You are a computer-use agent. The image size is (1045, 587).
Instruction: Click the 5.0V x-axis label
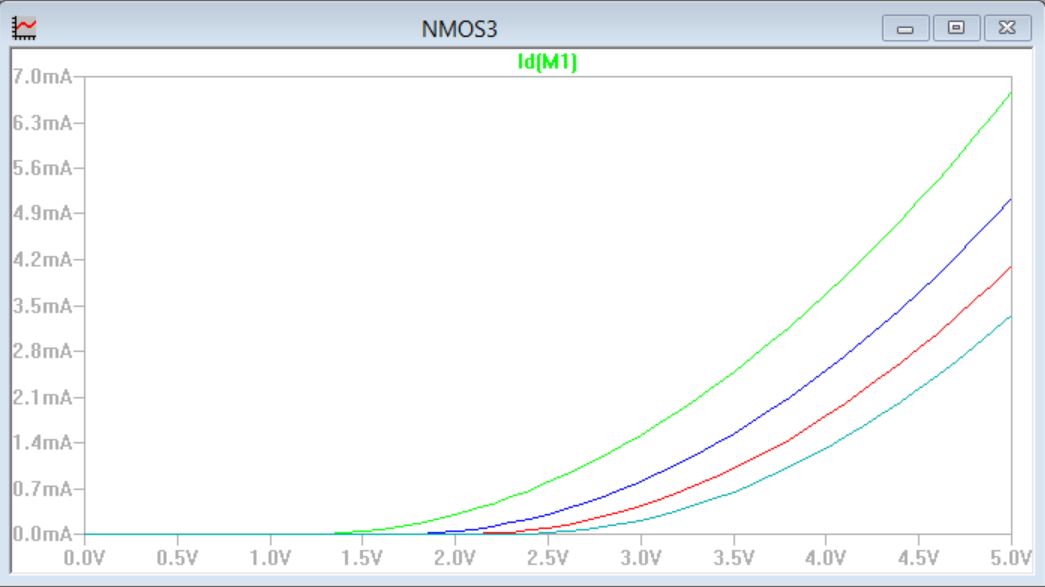coord(1011,558)
